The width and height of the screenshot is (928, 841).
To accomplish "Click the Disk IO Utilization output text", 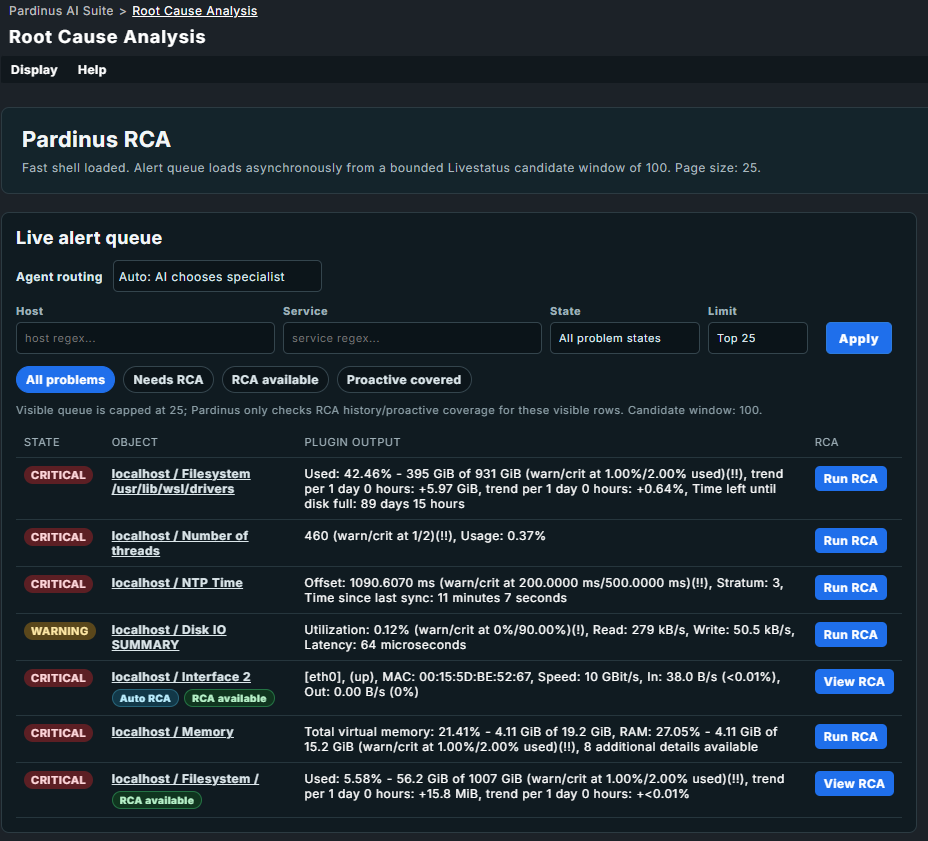I will click(549, 637).
